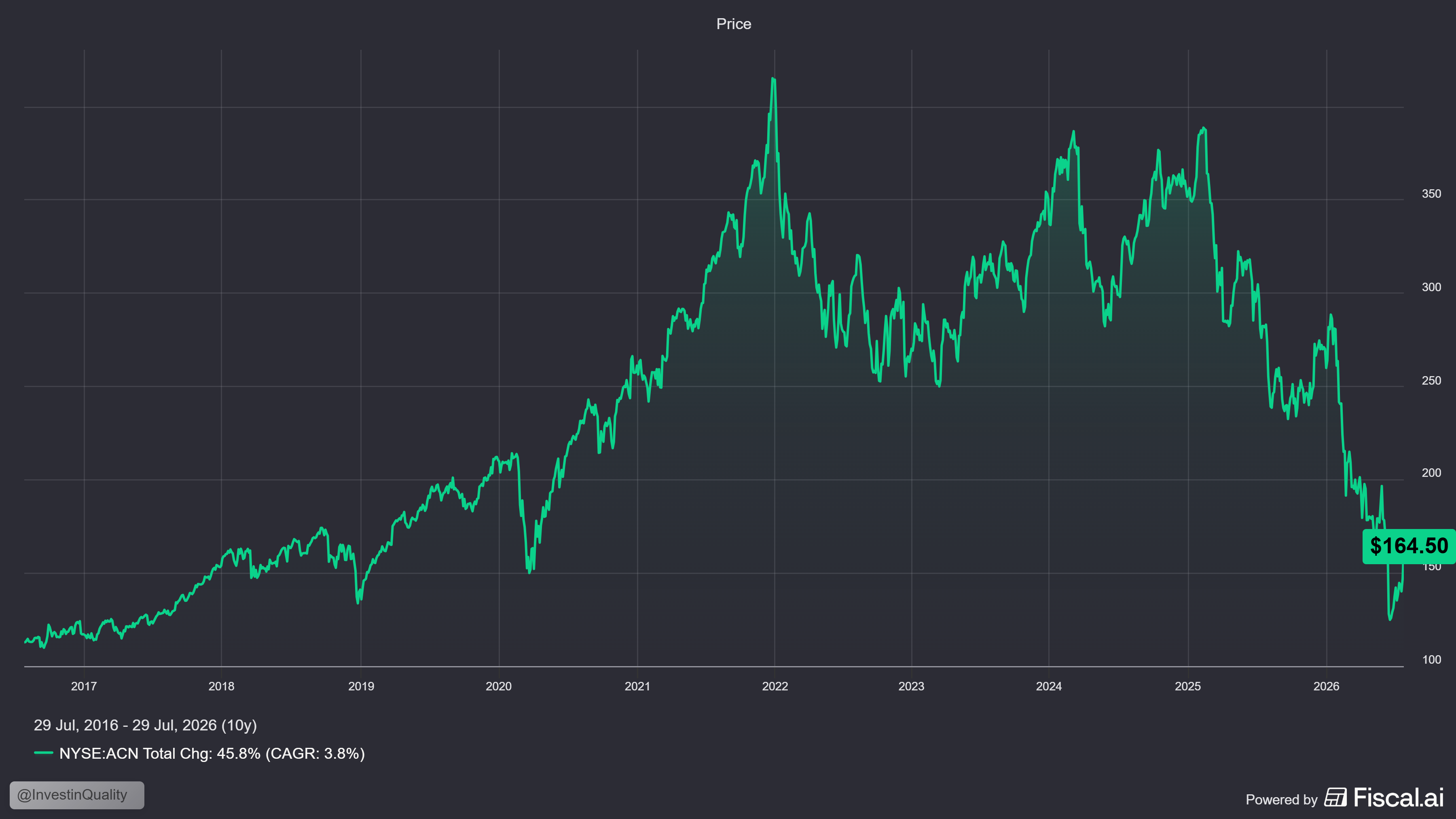1456x819 pixels.
Task: Click the 2025 x-axis label
Action: 1188,686
